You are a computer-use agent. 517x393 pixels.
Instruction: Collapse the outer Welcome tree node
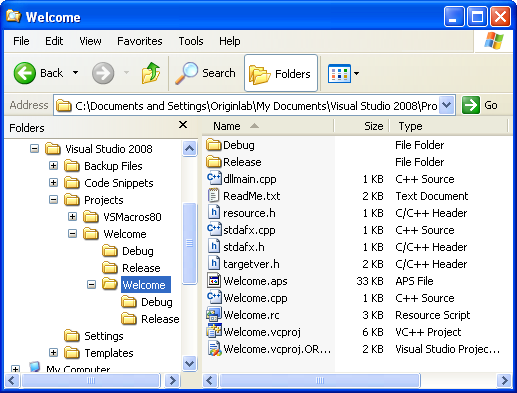[x=72, y=234]
